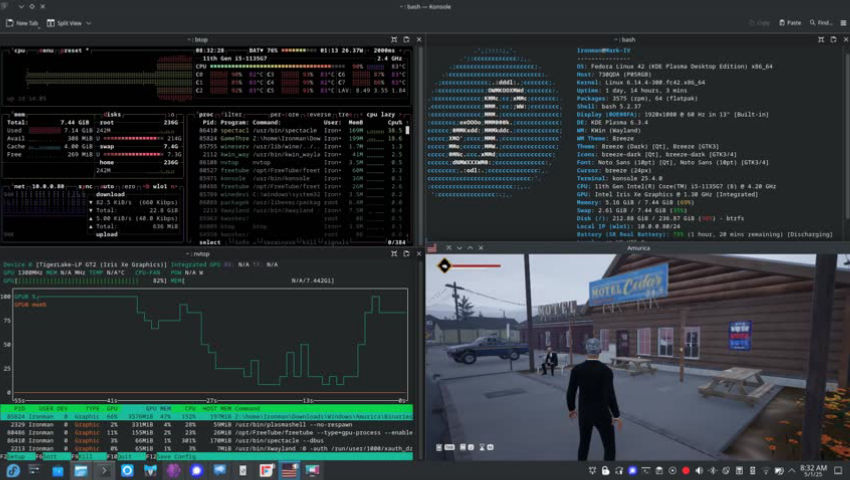The height and width of the screenshot is (480, 850).
Task: Open the Signal messenger taskbar icon
Action: point(197,471)
